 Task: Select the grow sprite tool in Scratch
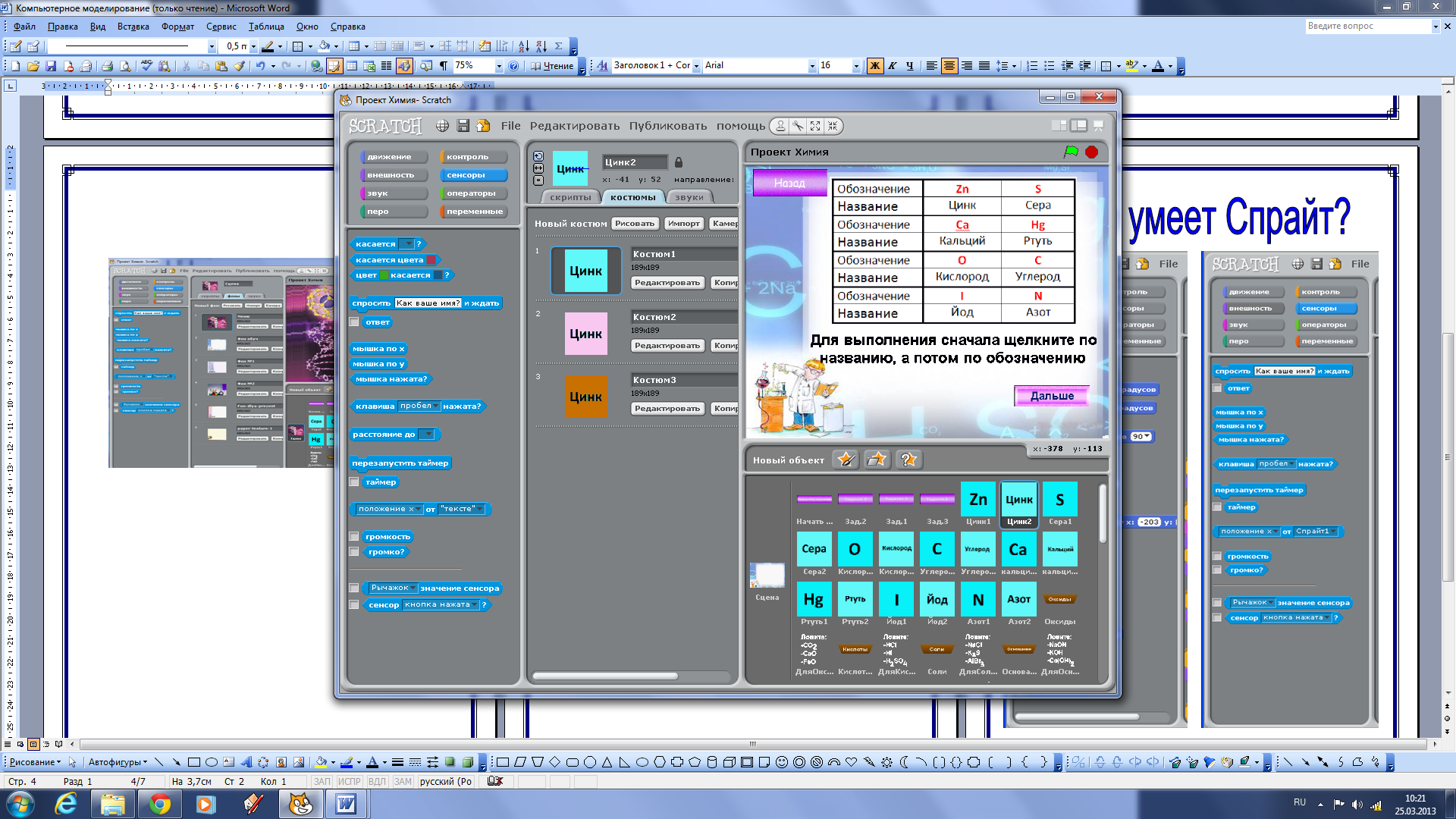click(815, 126)
